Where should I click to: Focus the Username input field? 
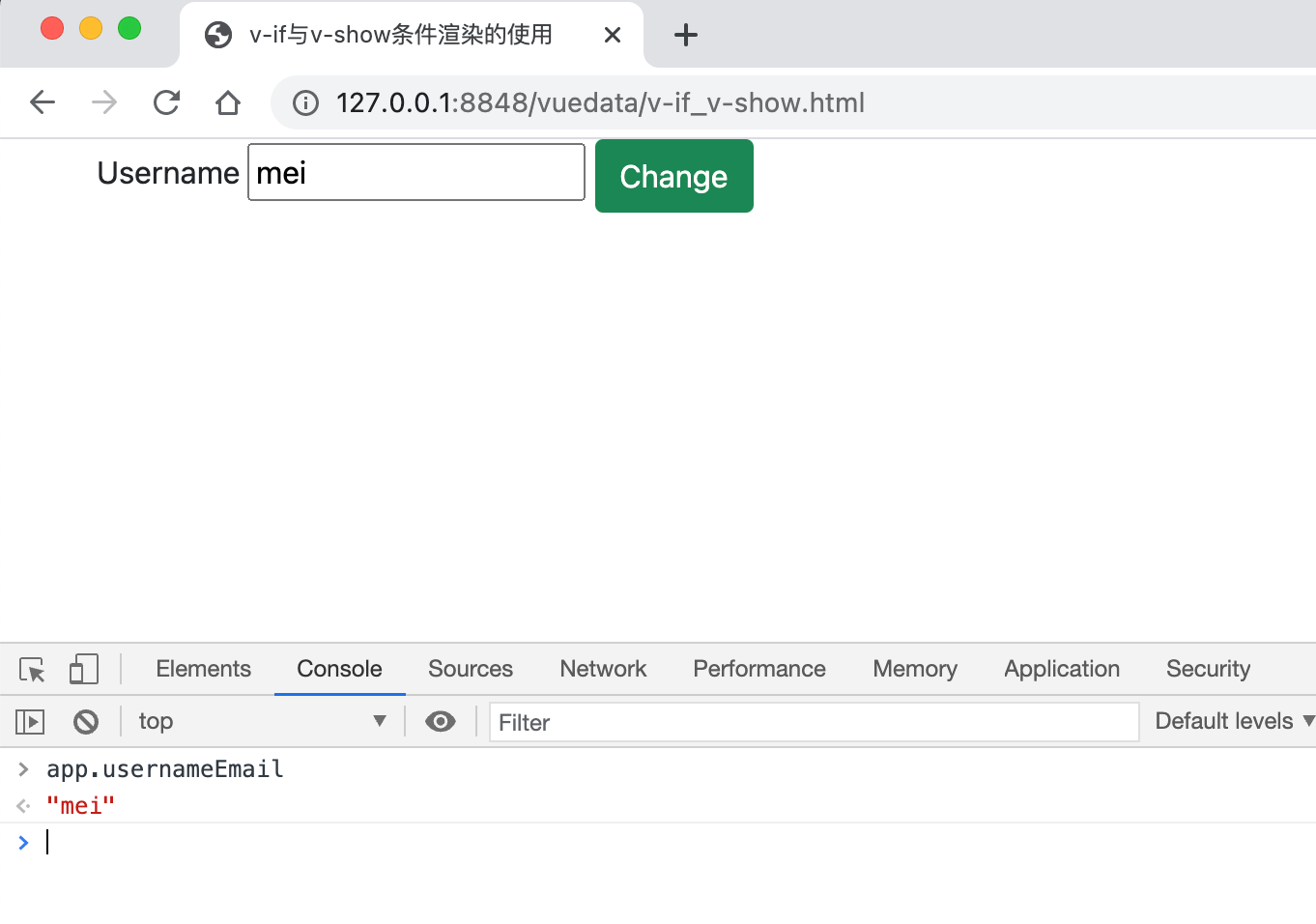416,172
